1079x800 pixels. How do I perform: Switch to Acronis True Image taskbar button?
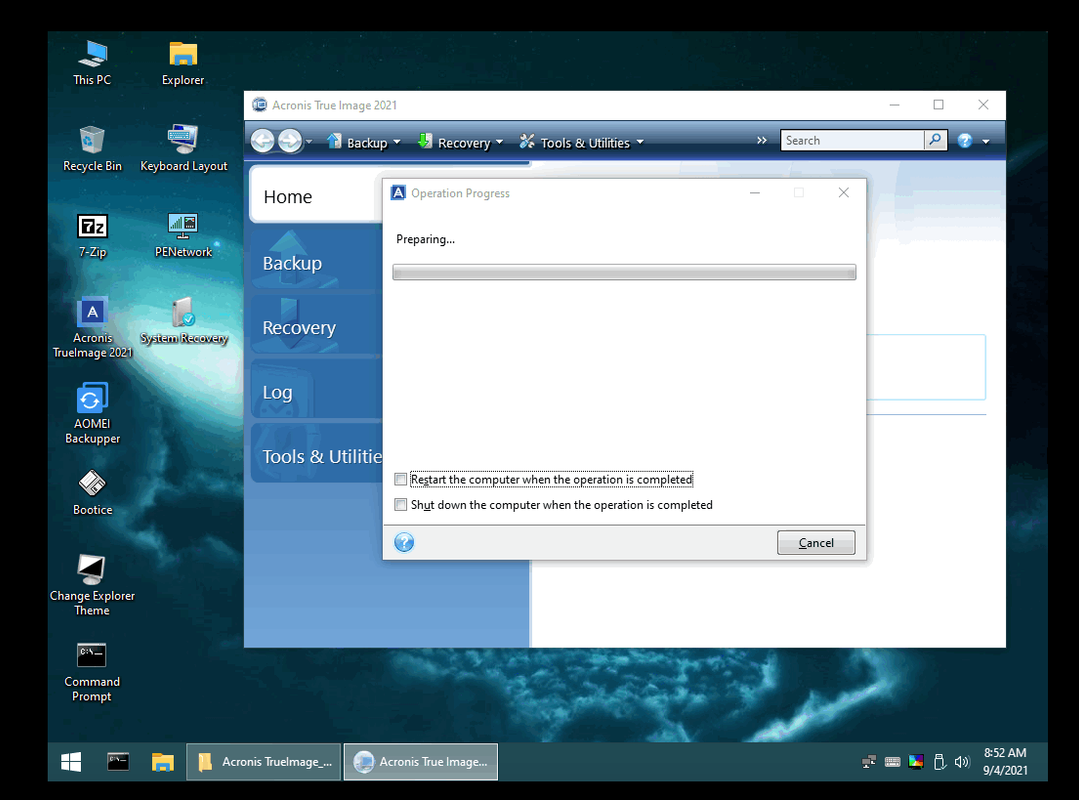point(420,761)
